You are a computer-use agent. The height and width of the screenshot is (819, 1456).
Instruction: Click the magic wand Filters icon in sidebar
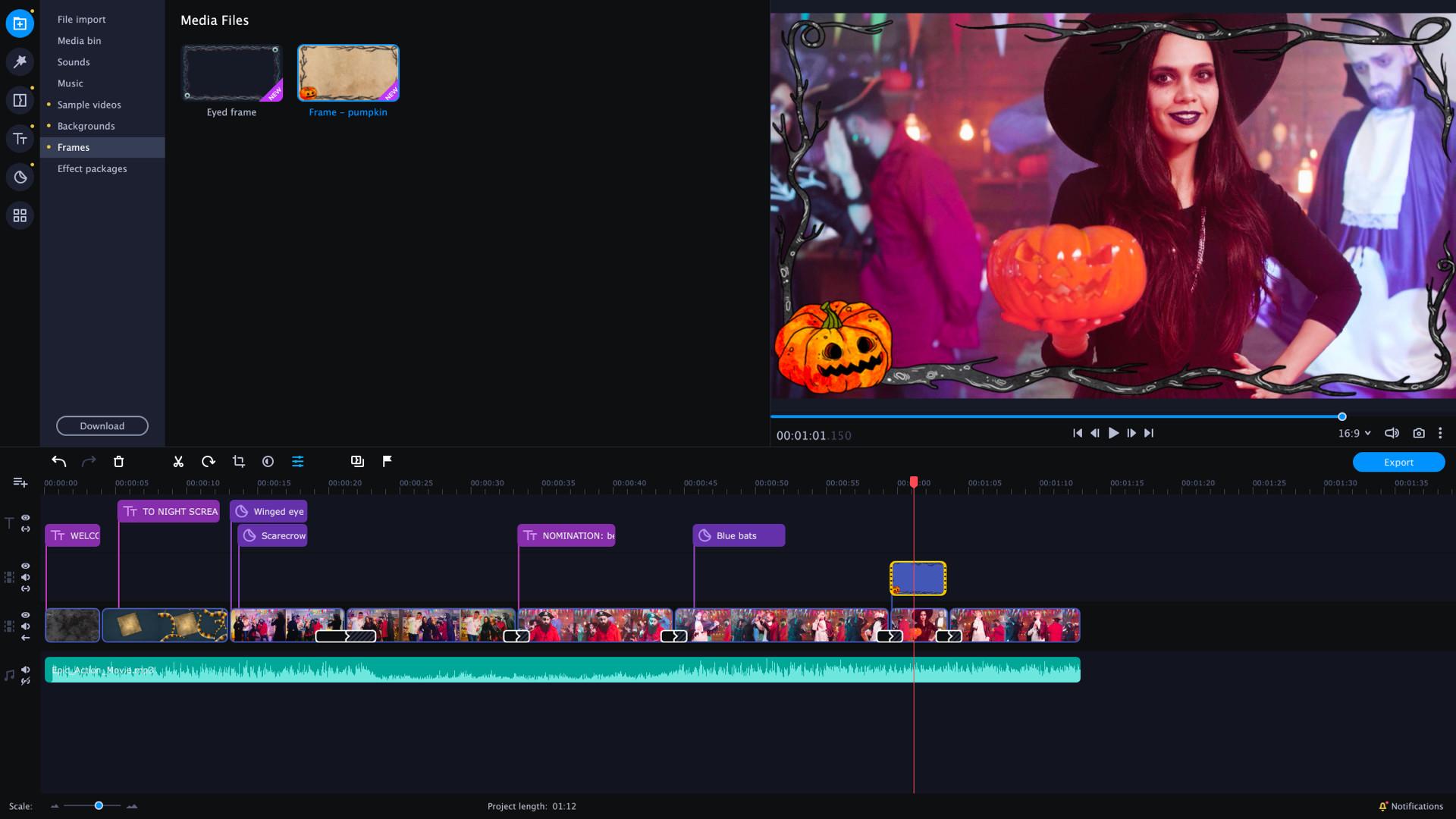[20, 62]
